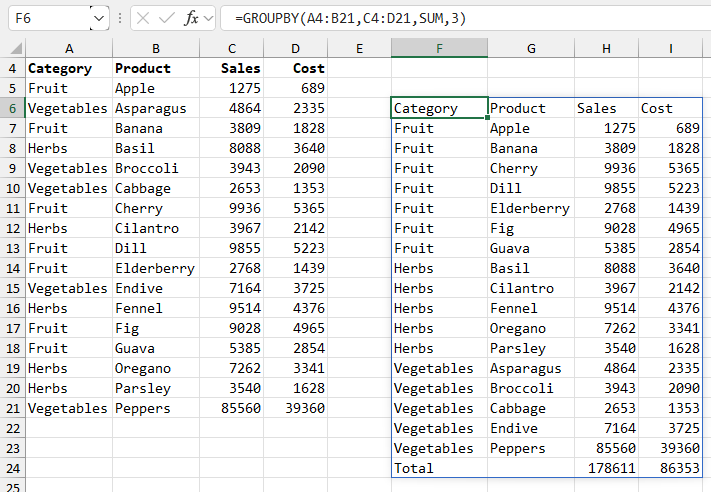This screenshot has height=492, width=711.
Task: Click Cost value 39360 in column D
Action: (x=296, y=408)
